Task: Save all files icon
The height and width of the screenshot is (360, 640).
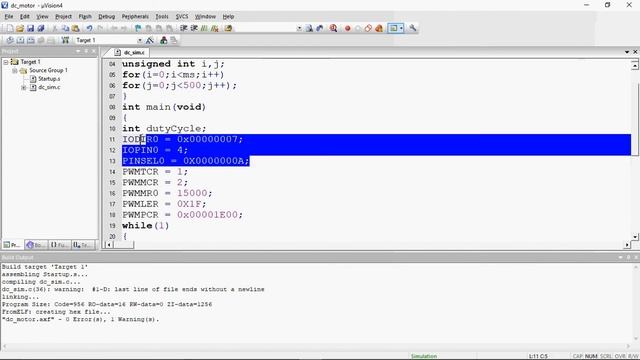Action: tap(41, 28)
